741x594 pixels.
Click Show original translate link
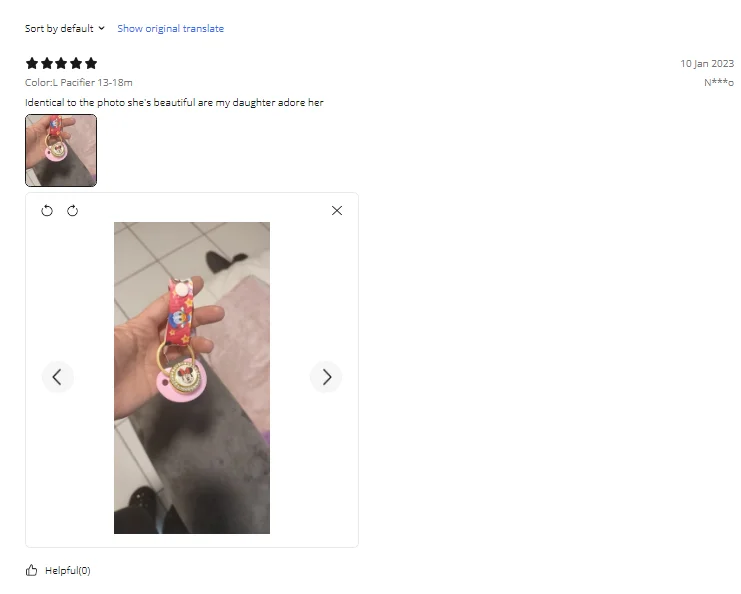(171, 28)
